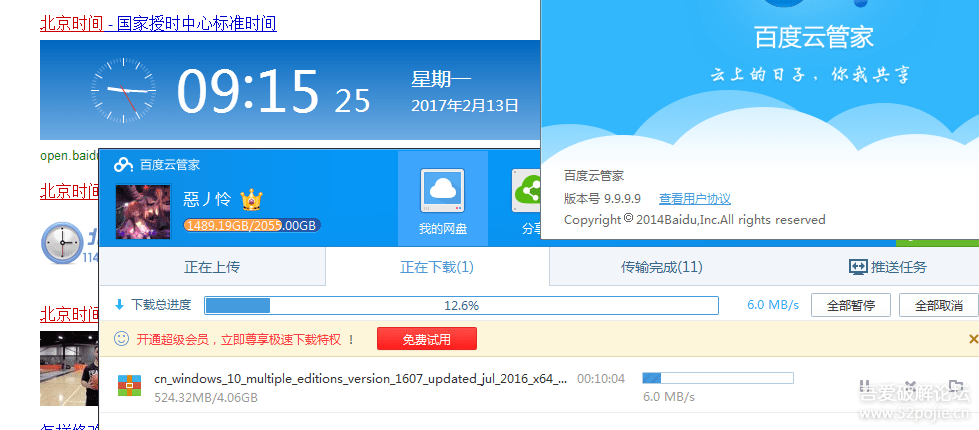Click the 2017年2月13日 date text
The height and width of the screenshot is (430, 979).
tap(465, 105)
